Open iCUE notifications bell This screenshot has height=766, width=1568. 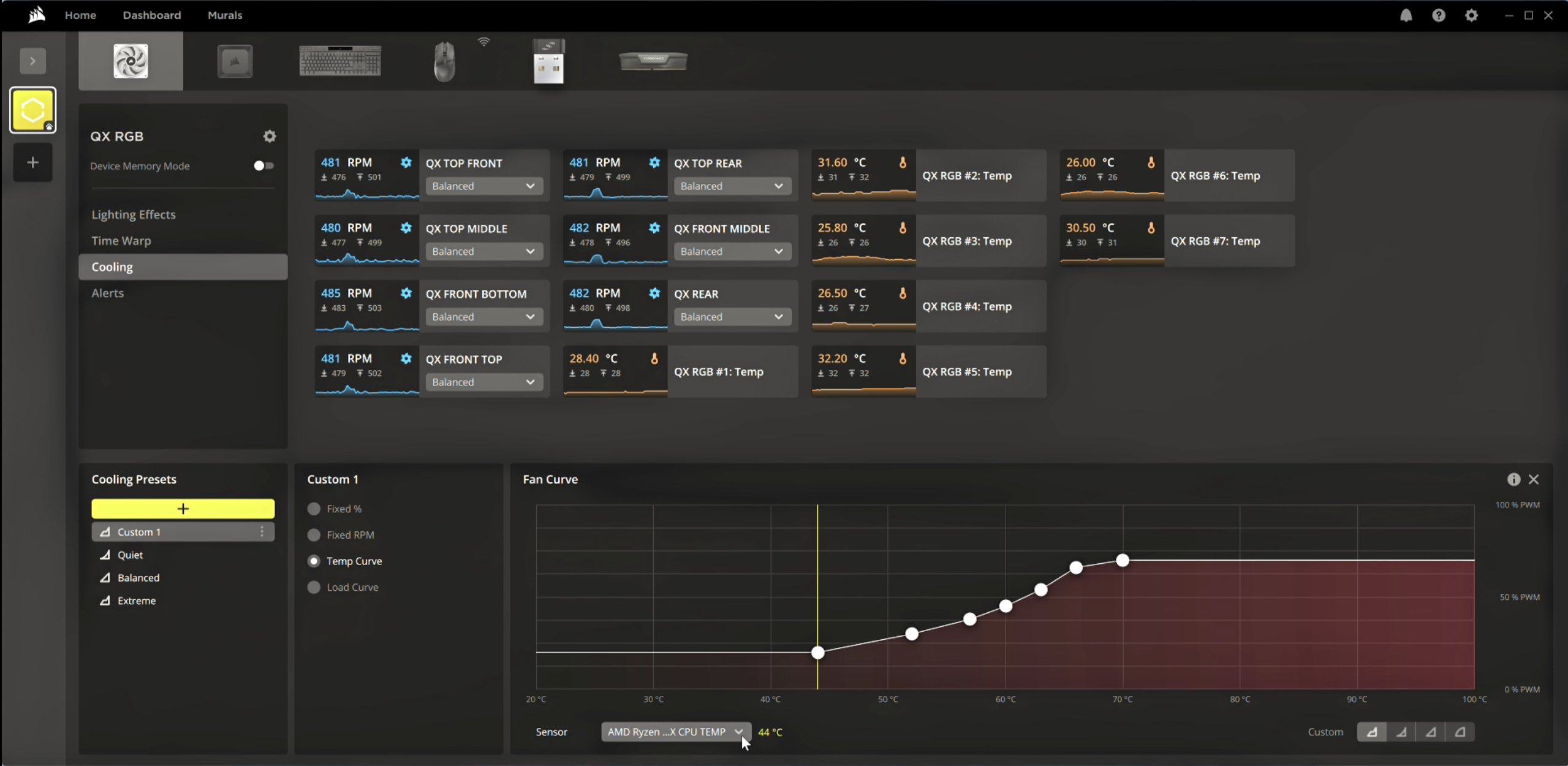click(x=1406, y=15)
